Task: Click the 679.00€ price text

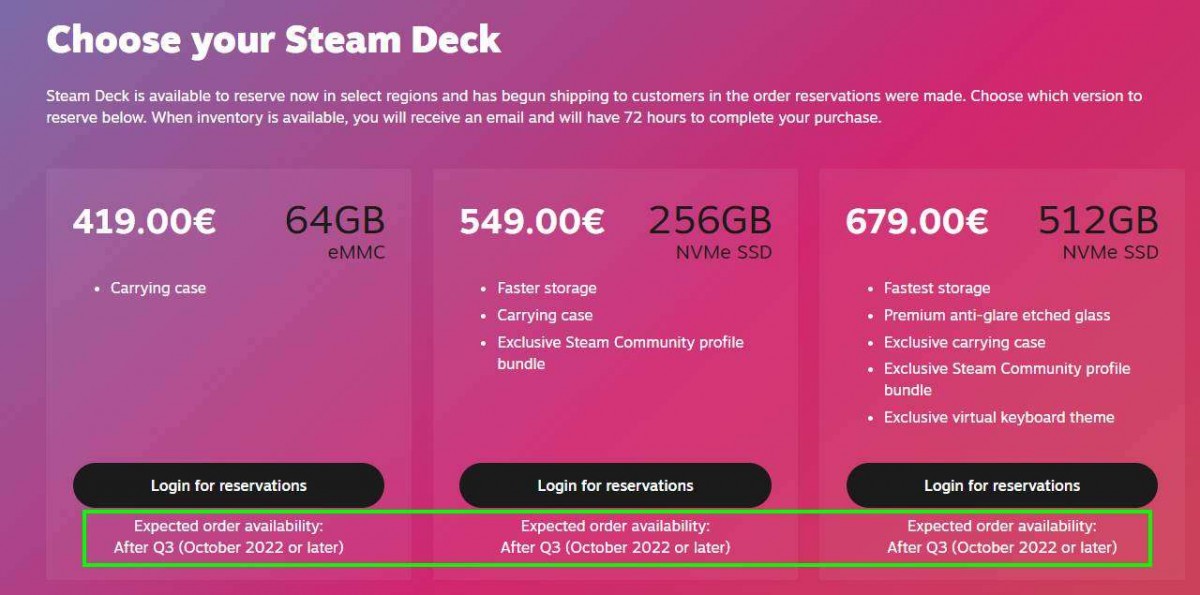Action: point(917,221)
